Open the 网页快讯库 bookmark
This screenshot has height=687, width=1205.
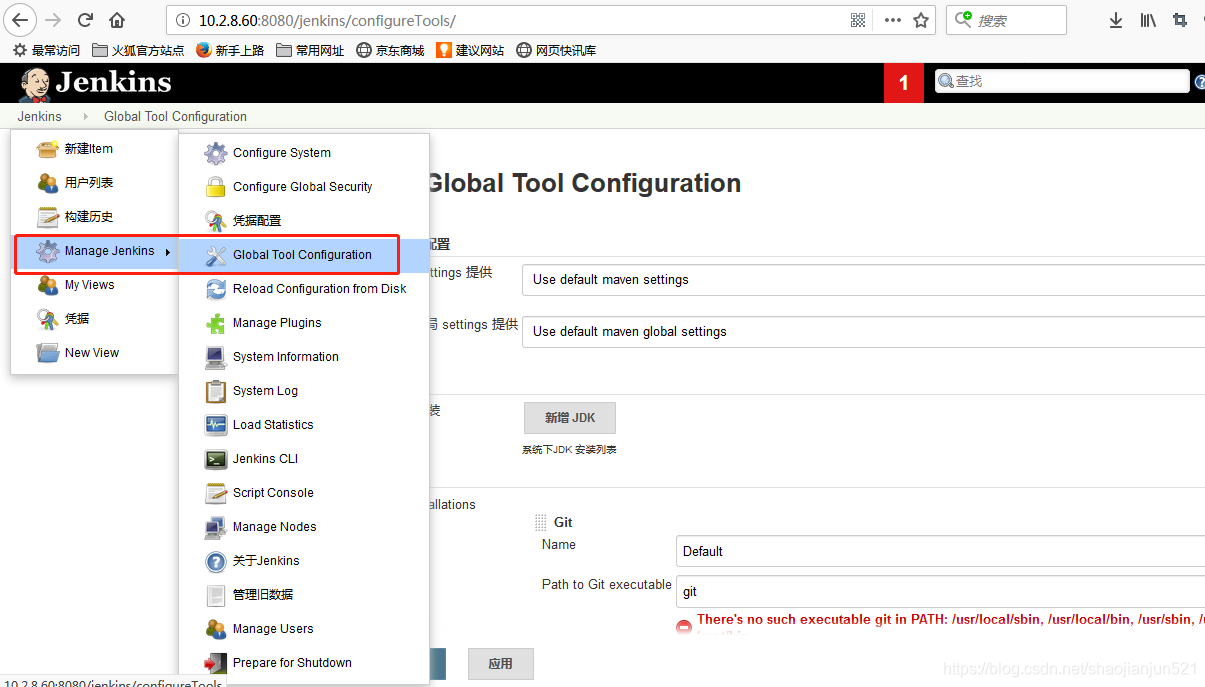[x=556, y=50]
